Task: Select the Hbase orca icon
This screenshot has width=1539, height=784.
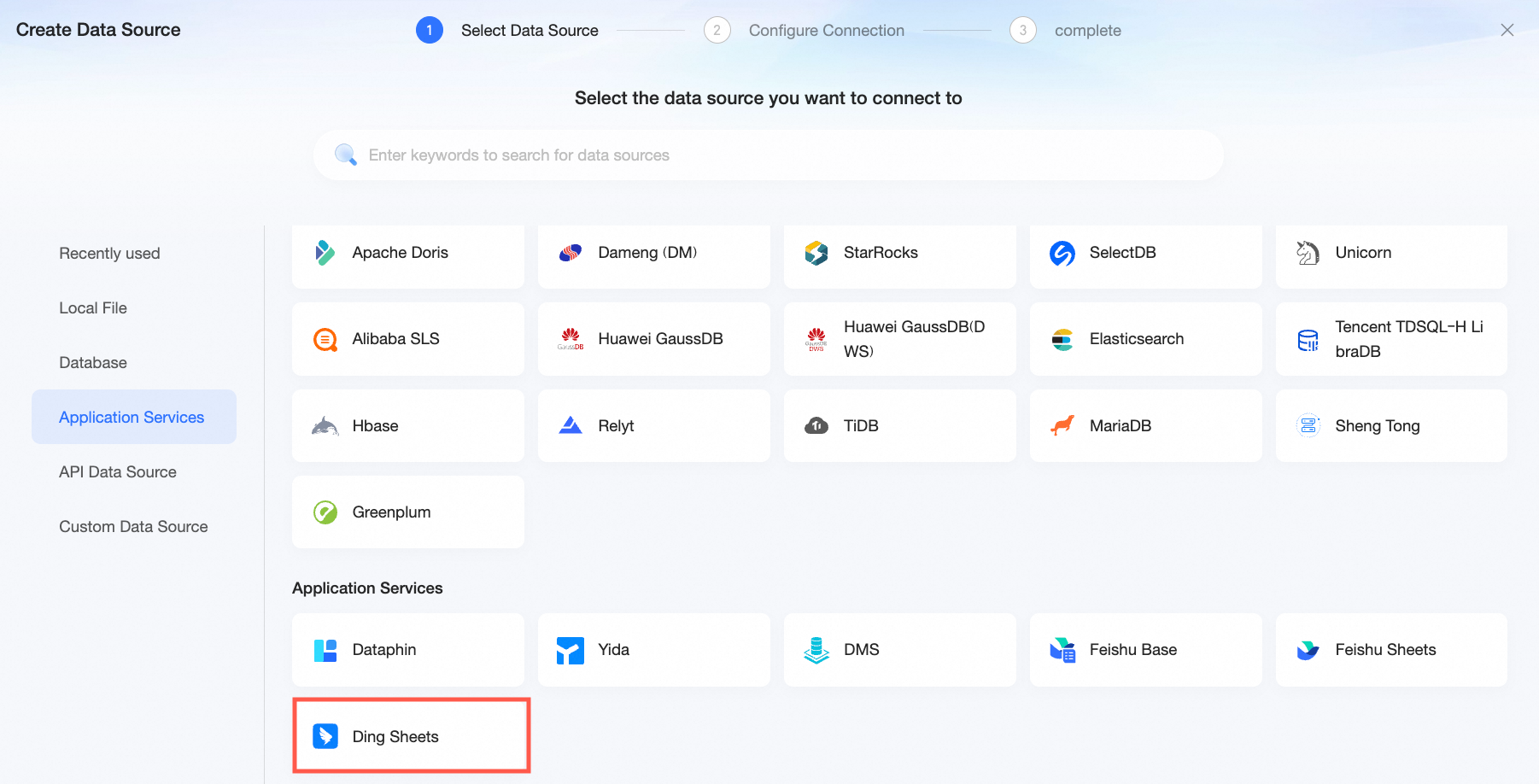Action: (325, 425)
